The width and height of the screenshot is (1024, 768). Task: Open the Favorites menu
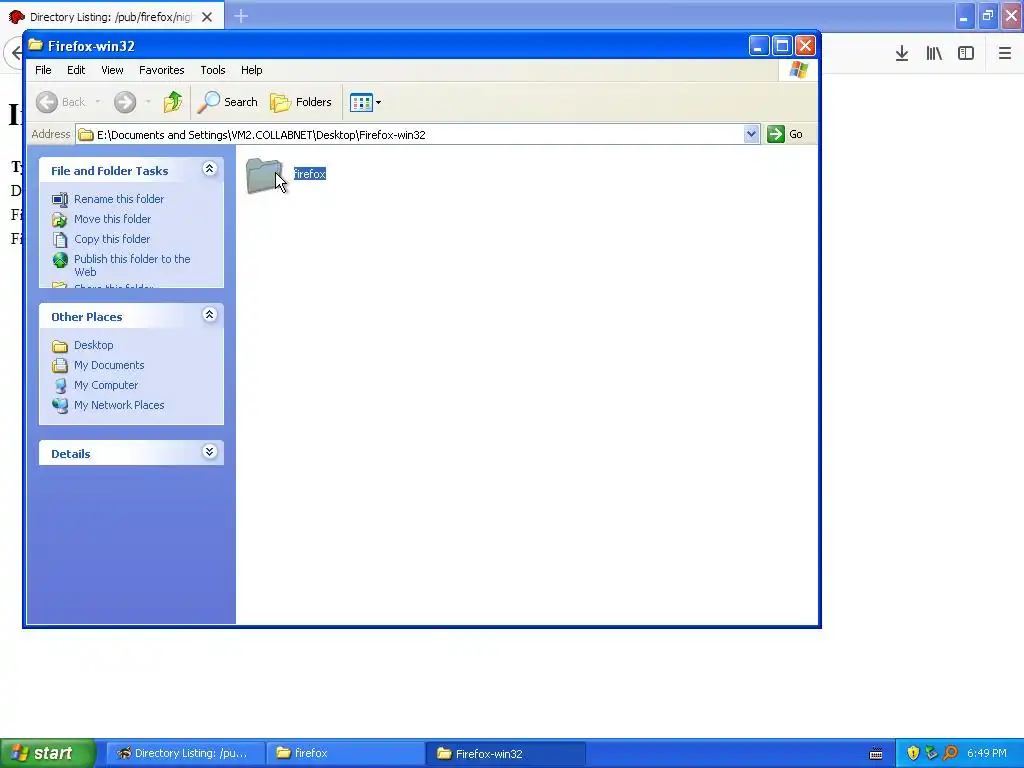[161, 70]
